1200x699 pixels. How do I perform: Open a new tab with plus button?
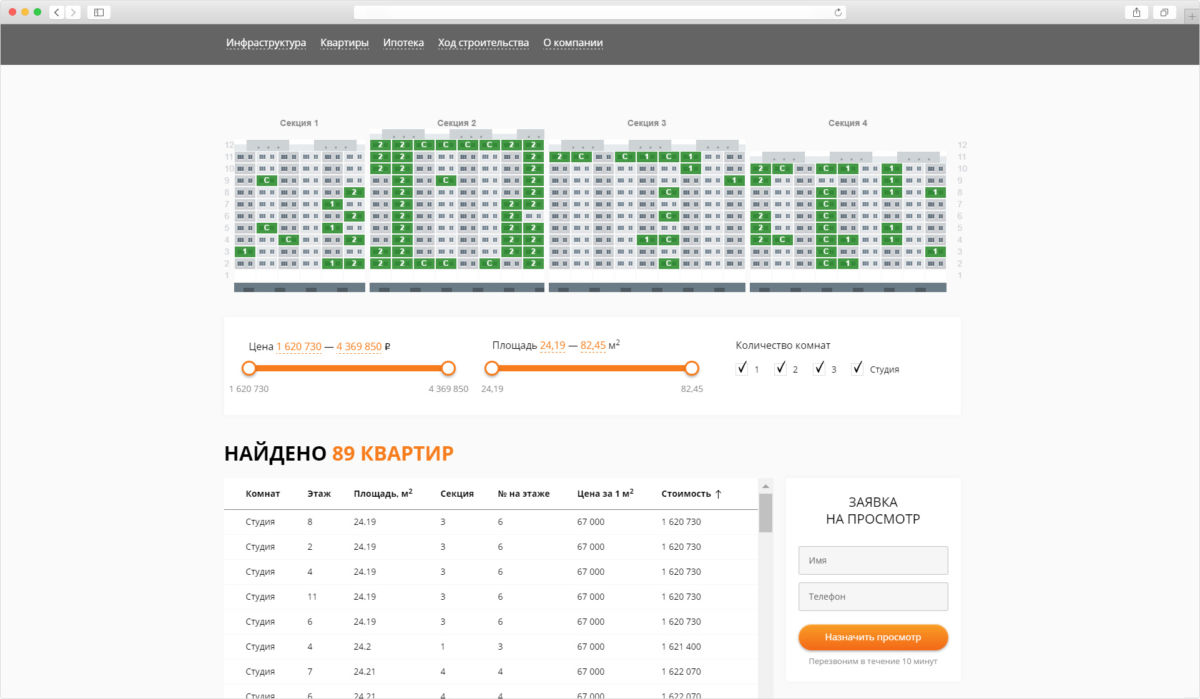[x=1191, y=15]
